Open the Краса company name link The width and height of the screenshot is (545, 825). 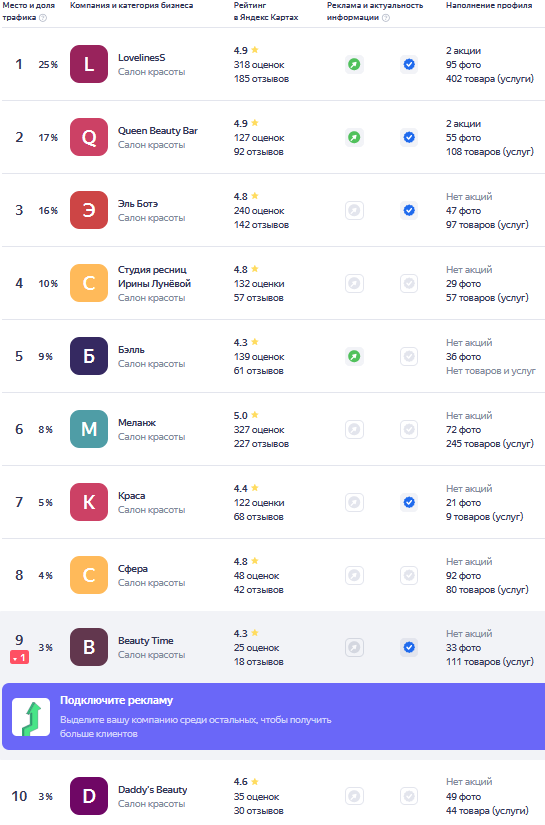[132, 496]
